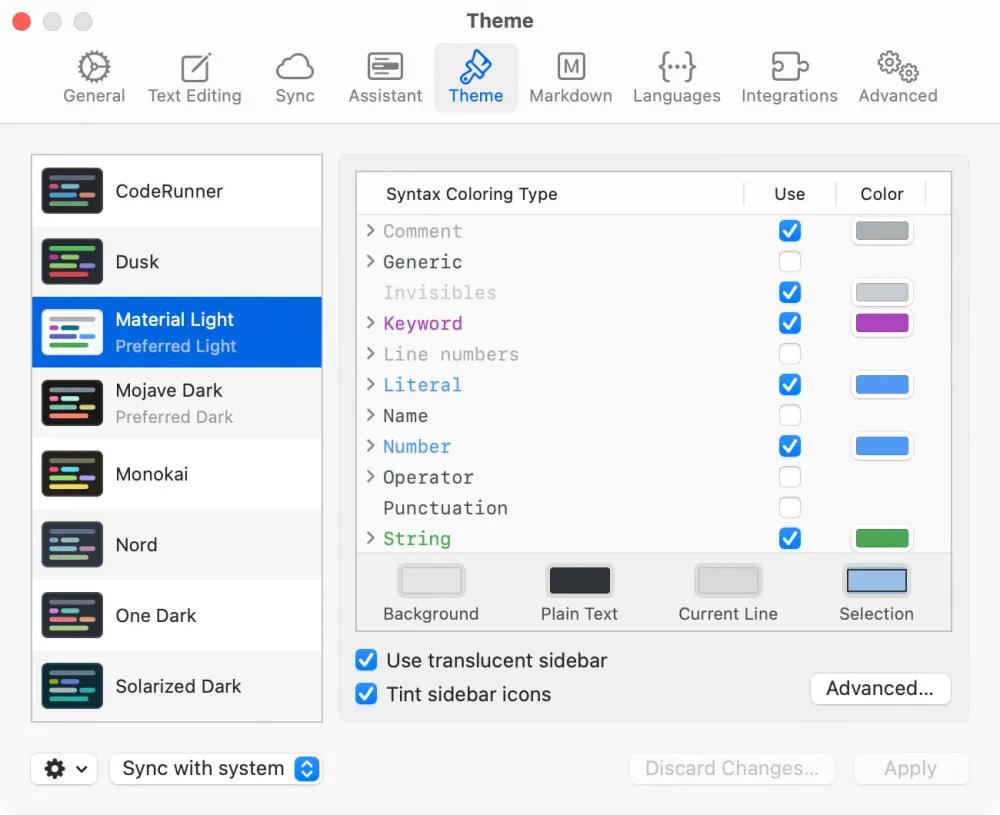This screenshot has width=1000, height=815.
Task: Choose the Monokai theme
Action: [x=177, y=474]
